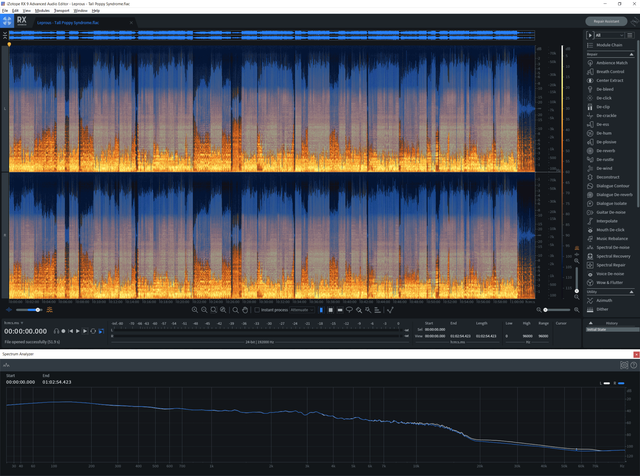Toggle loop playback in transport
This screenshot has width=640, height=476.
[93, 331]
